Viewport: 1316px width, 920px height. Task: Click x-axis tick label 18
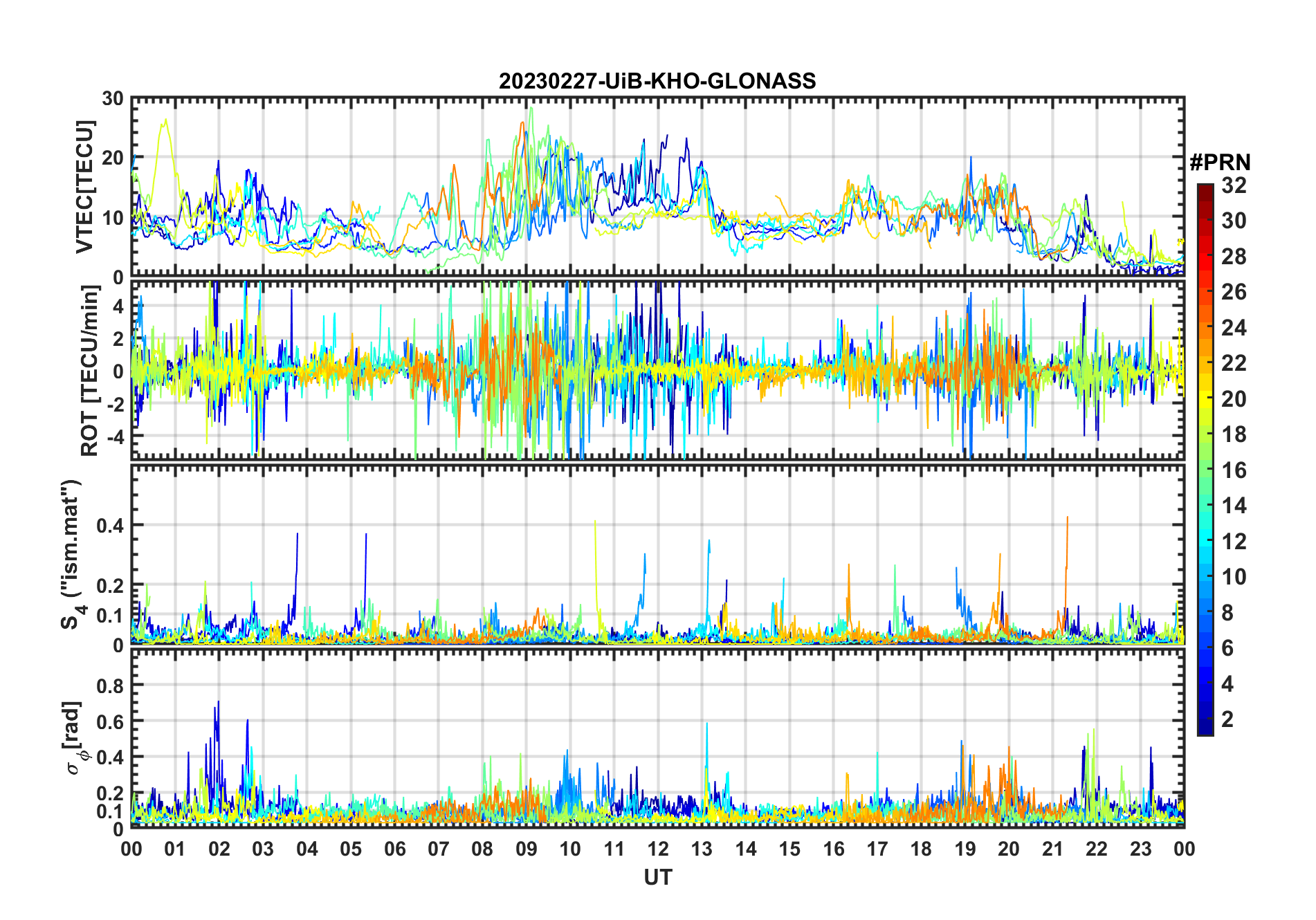[921, 849]
